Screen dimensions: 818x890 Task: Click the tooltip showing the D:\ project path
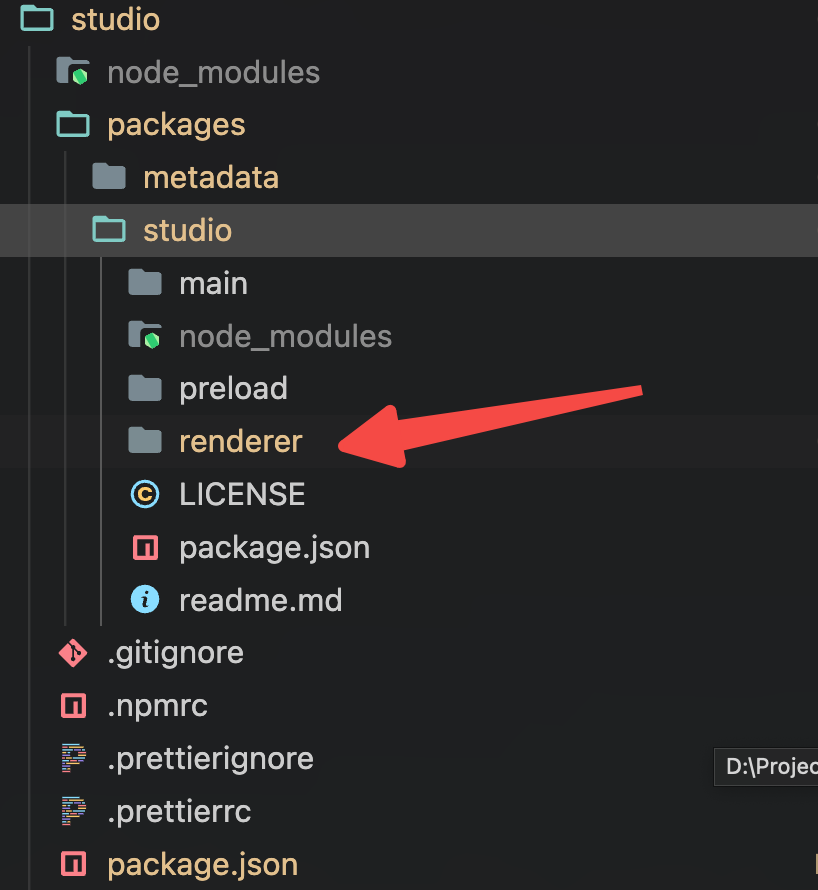766,767
